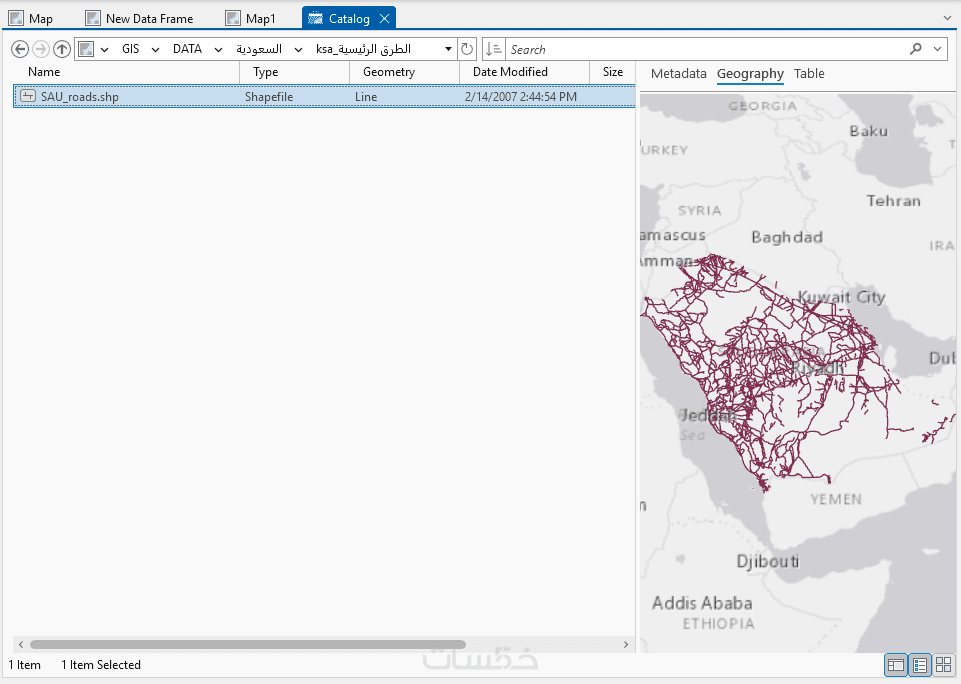
Task: Close the Catalog view tab
Action: pyautogui.click(x=384, y=18)
